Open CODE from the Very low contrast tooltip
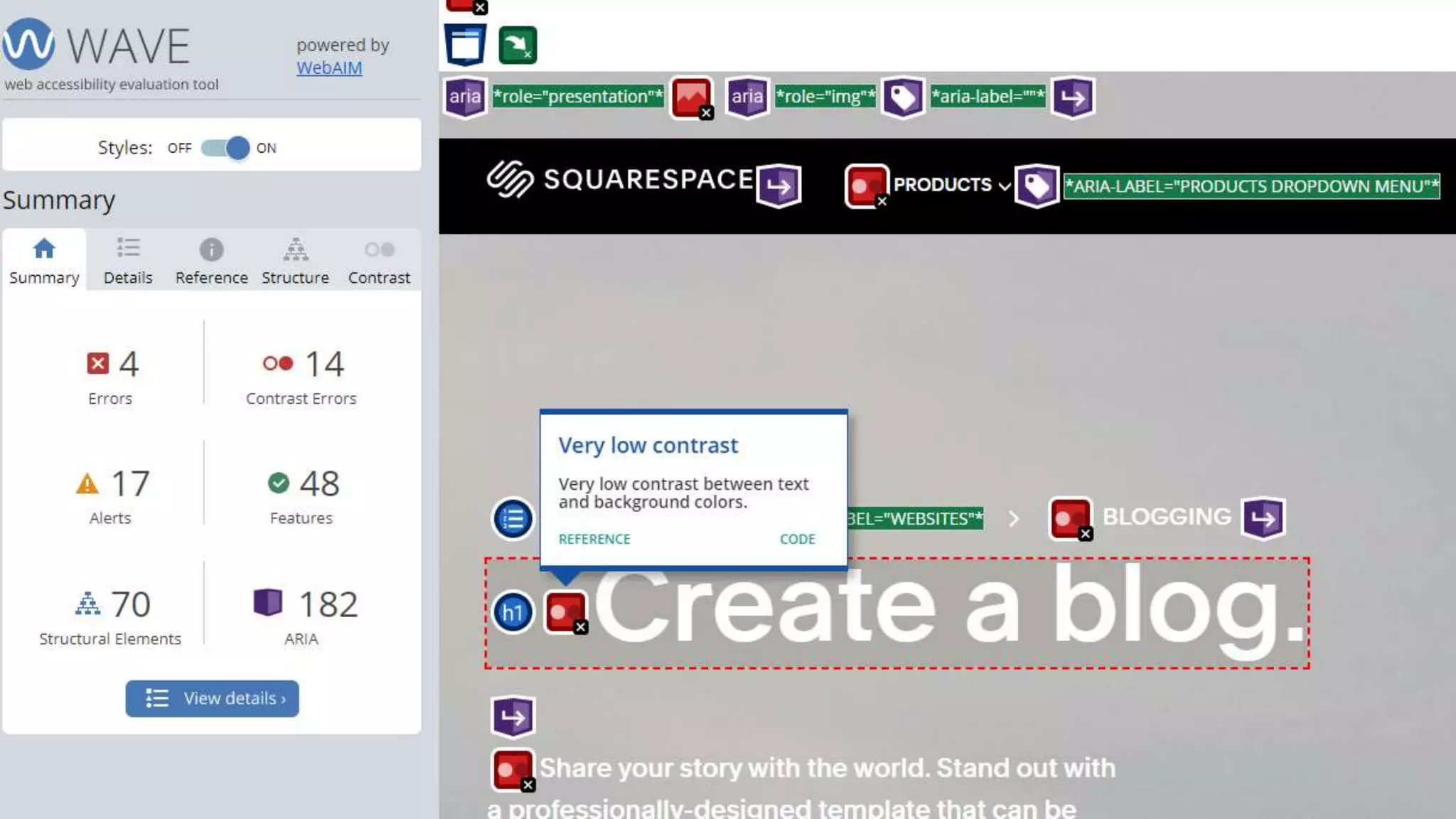This screenshot has width=1456, height=819. (x=797, y=539)
